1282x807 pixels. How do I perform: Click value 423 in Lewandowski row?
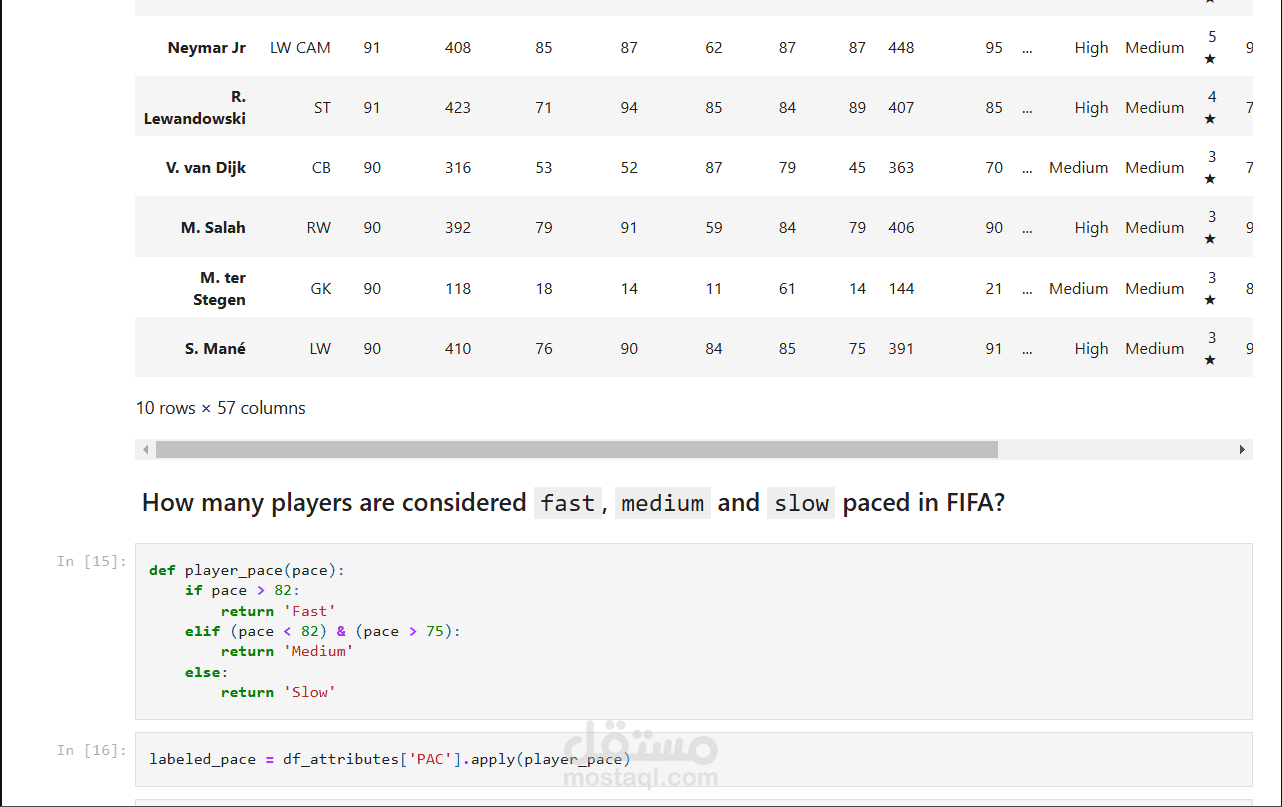click(458, 107)
